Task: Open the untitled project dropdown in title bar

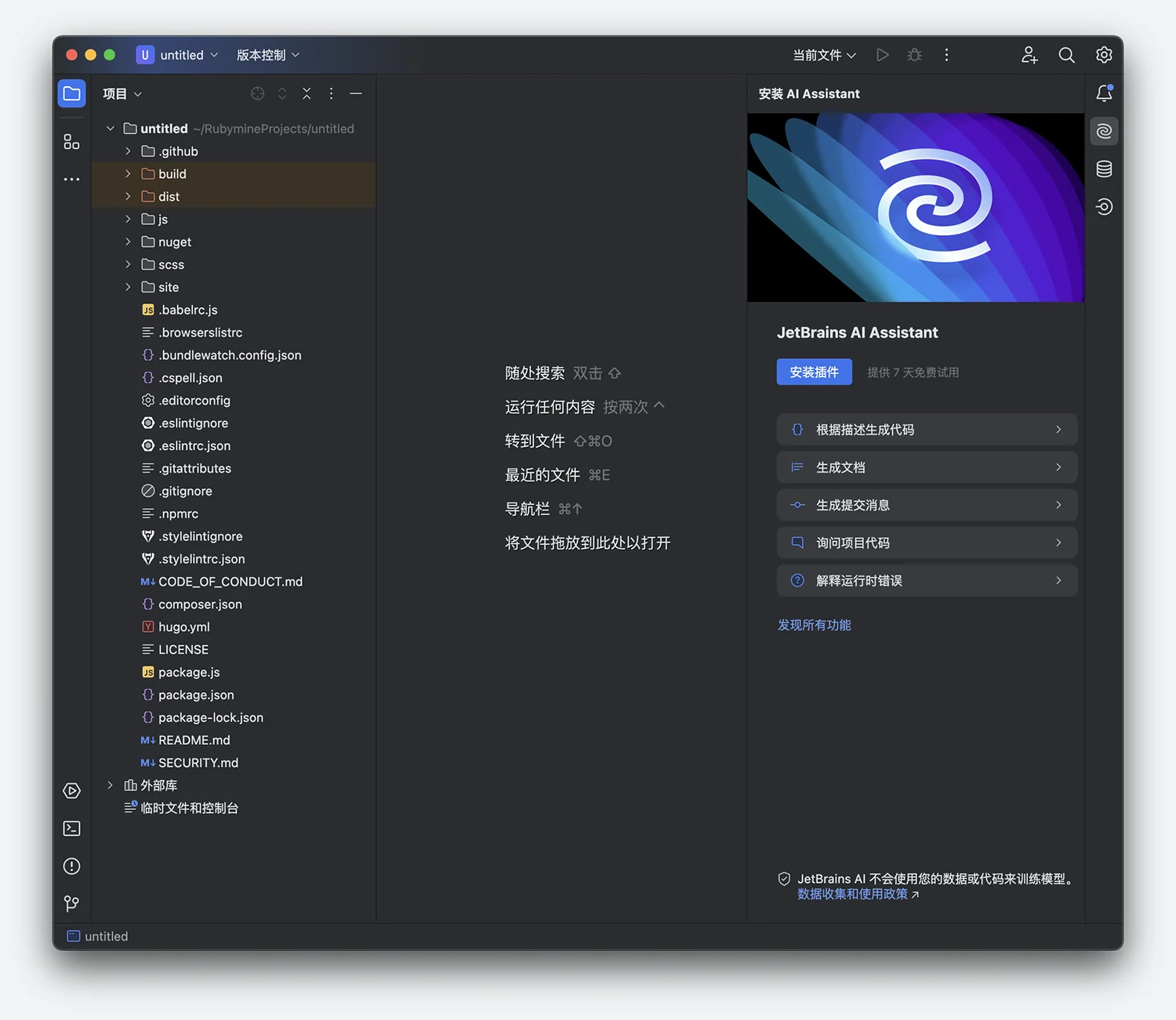Action: click(177, 55)
